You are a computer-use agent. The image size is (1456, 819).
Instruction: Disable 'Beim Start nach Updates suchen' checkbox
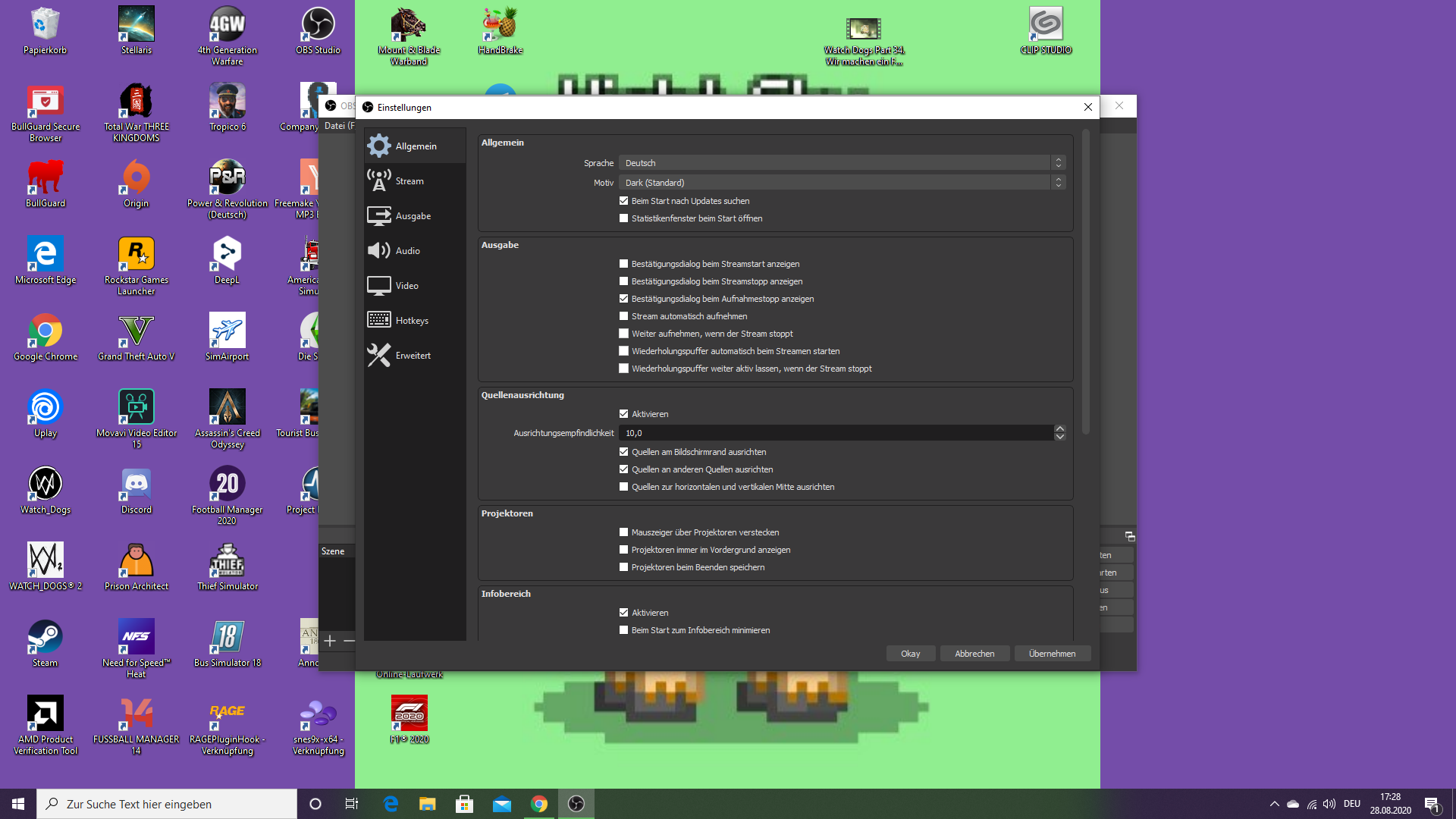coord(623,201)
